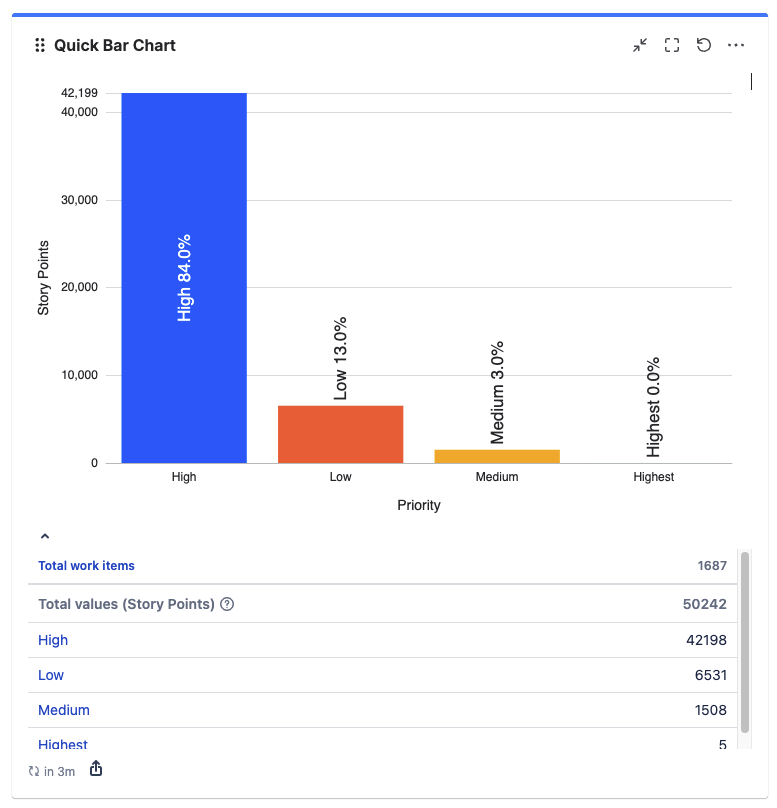Screen dimensions: 777x808
Task: Click the refresh countdown showing in 3m
Action: click(x=50, y=771)
